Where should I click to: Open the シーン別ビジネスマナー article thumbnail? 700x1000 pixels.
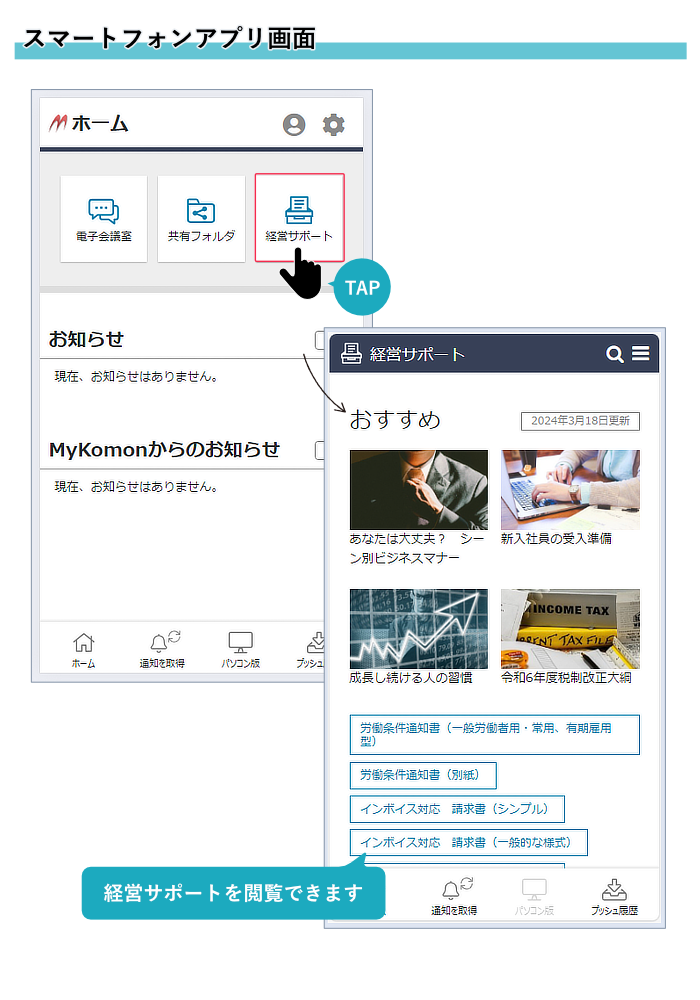coord(418,489)
